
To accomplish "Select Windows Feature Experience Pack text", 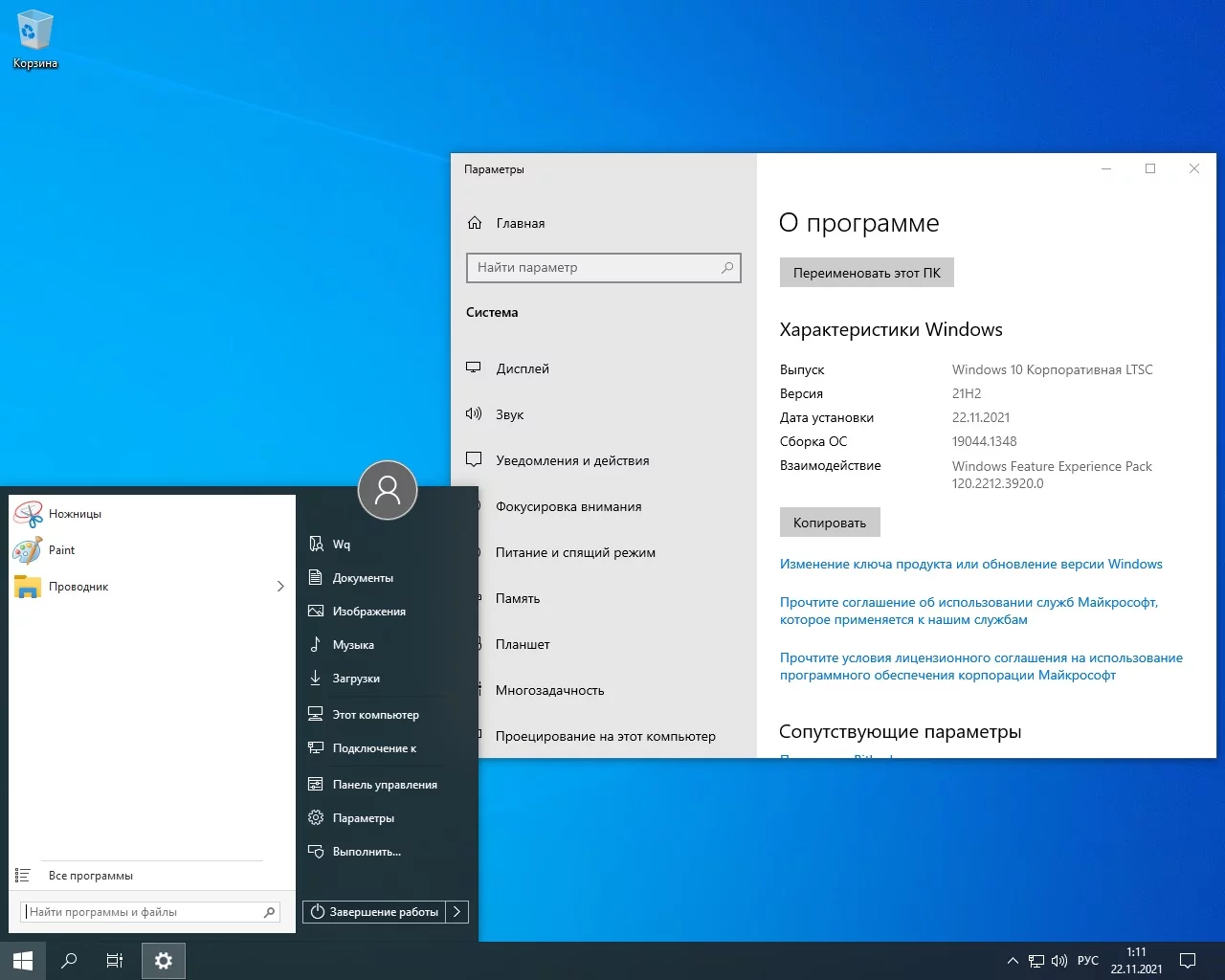I will pos(1052,466).
